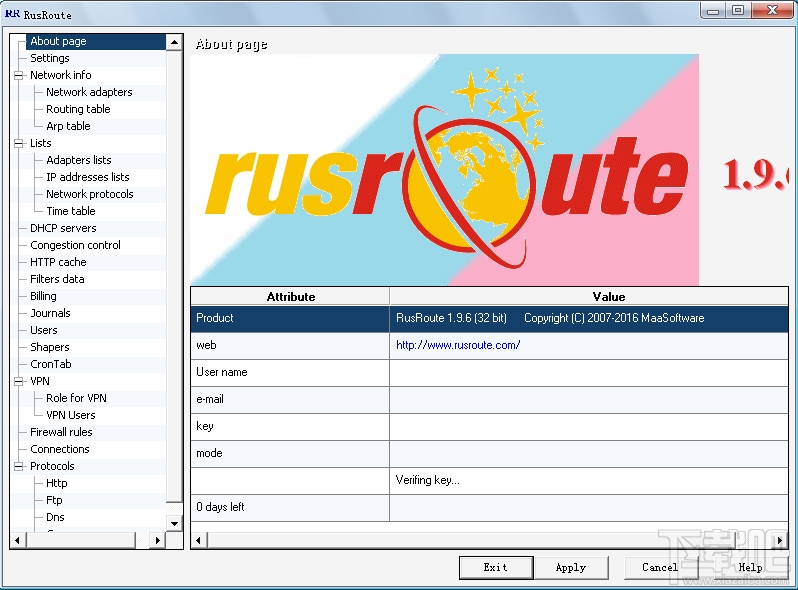
Task: Open Network adapters page
Action: [89, 92]
